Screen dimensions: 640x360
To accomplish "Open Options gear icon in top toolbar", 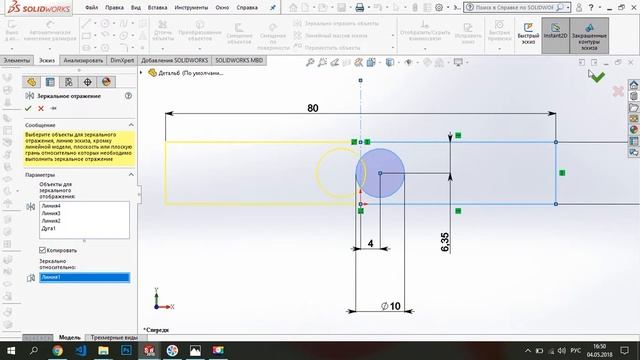I will [439, 7].
